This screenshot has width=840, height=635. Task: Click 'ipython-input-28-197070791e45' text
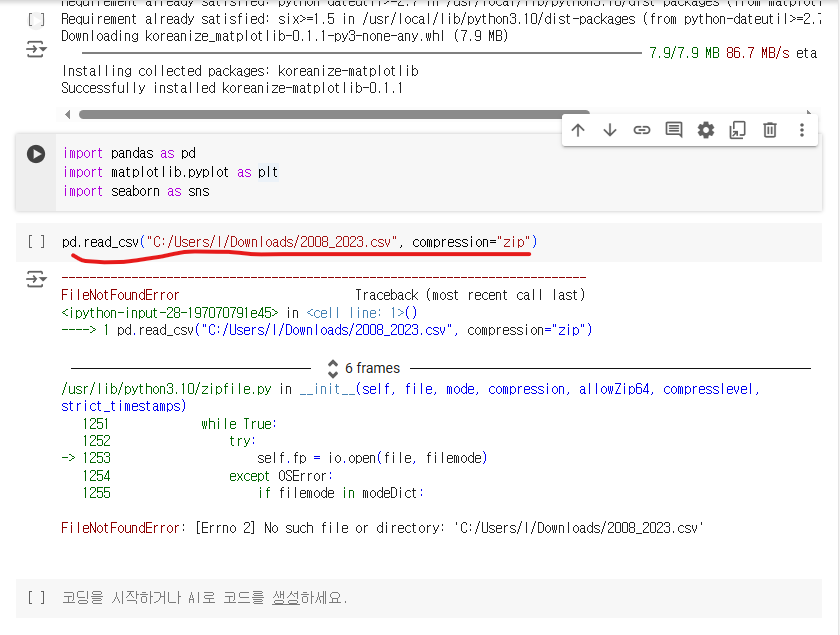pyautogui.click(x=170, y=313)
